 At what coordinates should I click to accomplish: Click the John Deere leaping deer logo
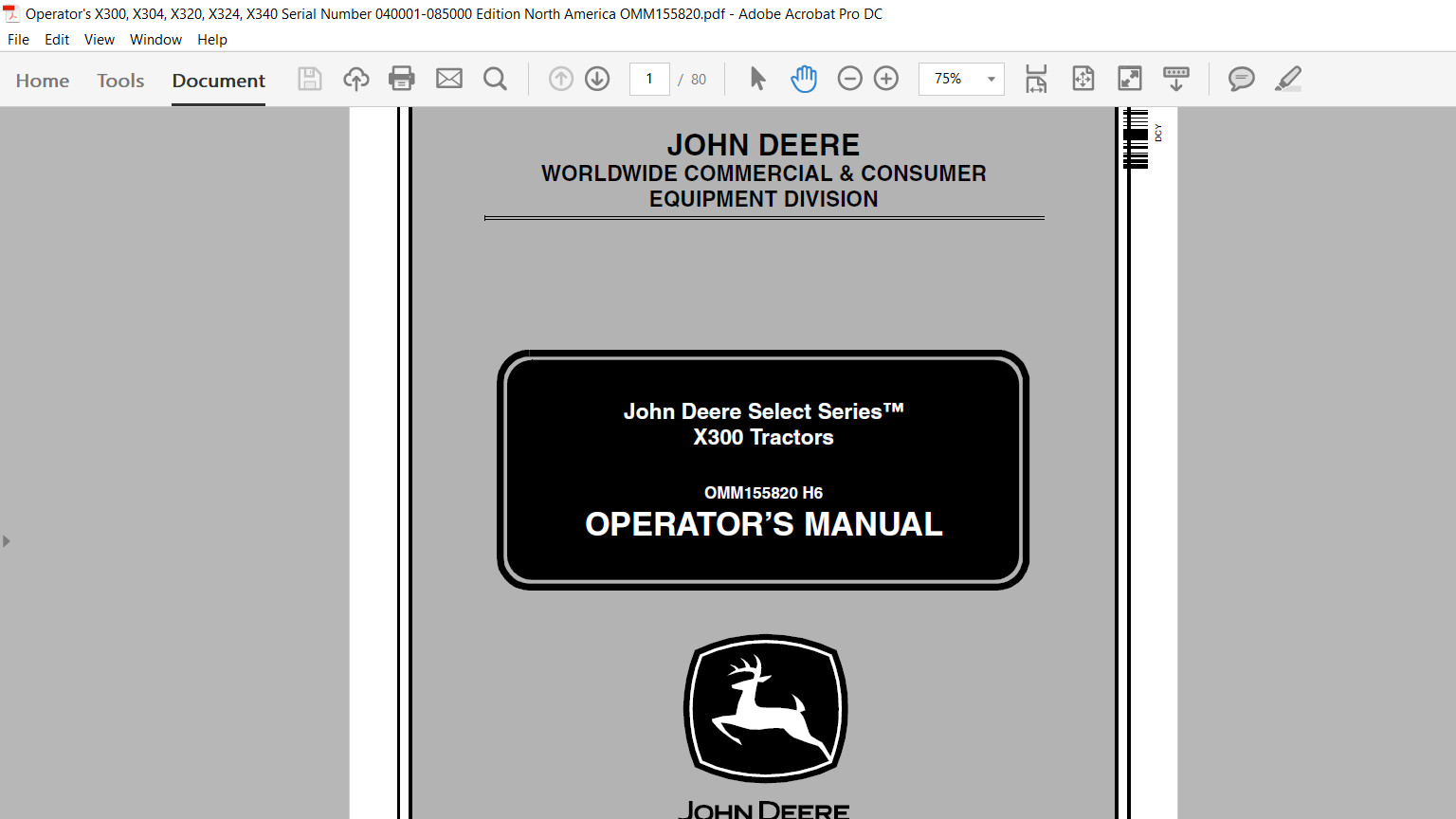coord(766,708)
